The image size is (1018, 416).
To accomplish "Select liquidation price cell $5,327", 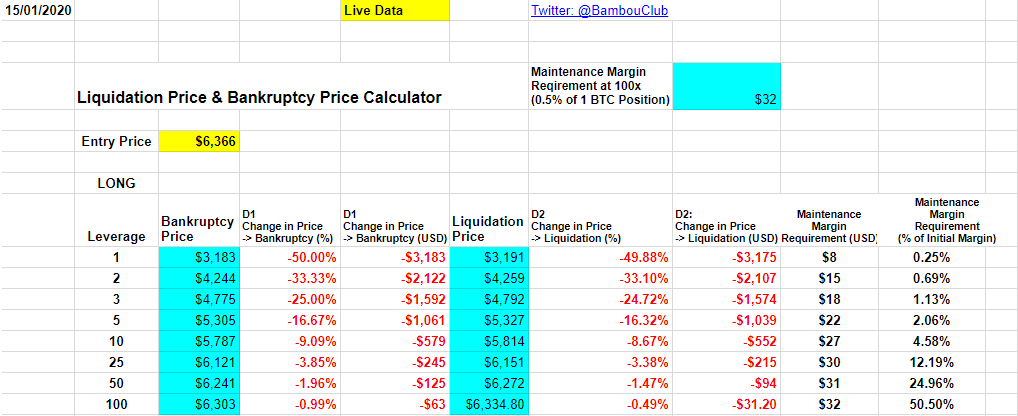I will 490,320.
